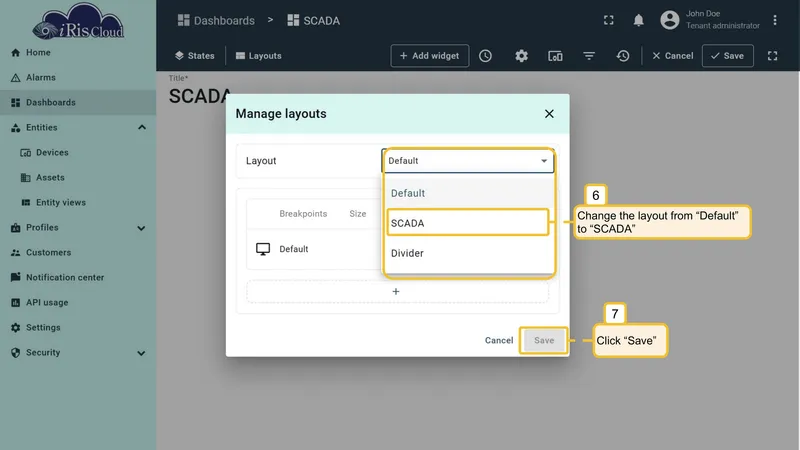The height and width of the screenshot is (450, 800).
Task: Click the Assets building icon
Action: pyautogui.click(x=26, y=178)
